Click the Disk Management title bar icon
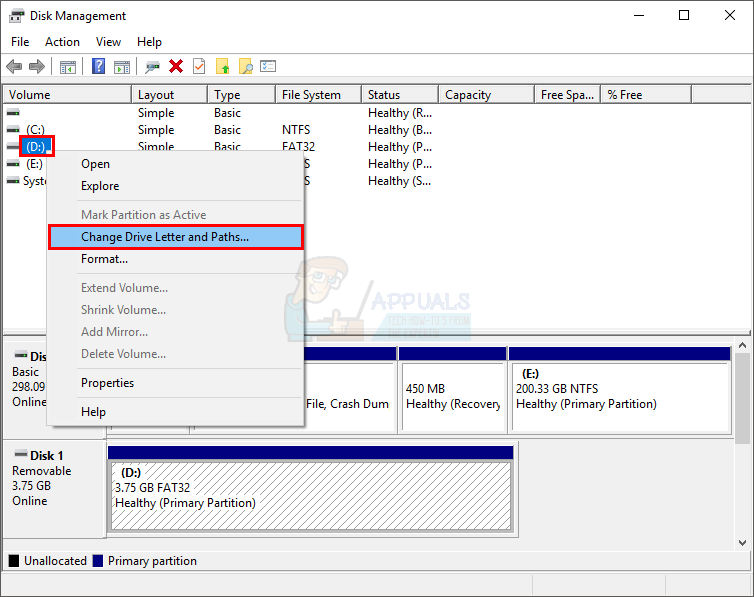 16,16
